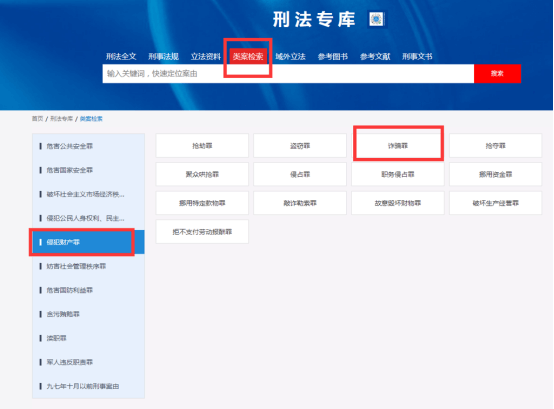Image resolution: width=554 pixels, height=409 pixels.
Task: Open 刑法专库 breadcrumb link
Action: tap(61, 119)
